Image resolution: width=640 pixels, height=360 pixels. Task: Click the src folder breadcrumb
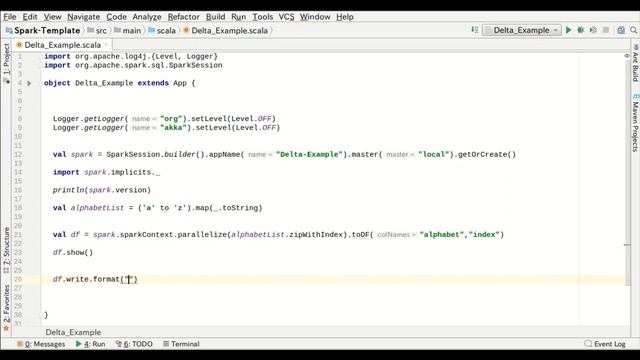[97, 31]
